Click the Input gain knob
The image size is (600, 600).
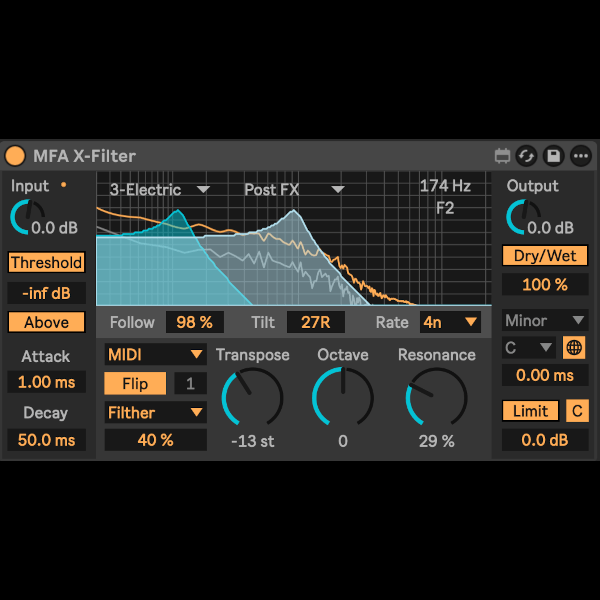[27, 217]
